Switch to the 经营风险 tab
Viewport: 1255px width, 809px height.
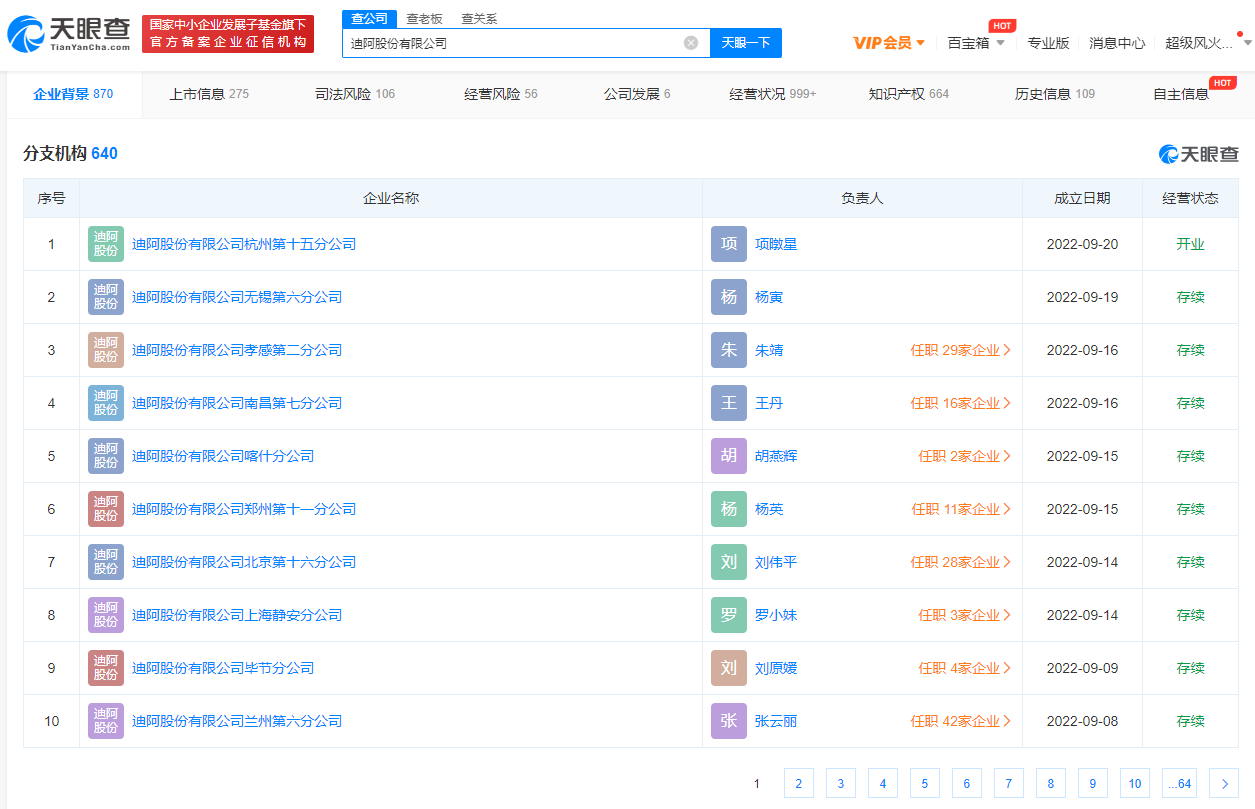[x=501, y=94]
